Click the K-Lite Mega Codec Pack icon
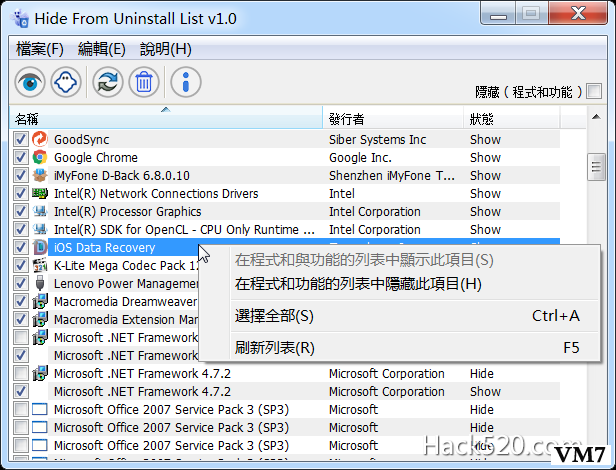 pos(40,265)
